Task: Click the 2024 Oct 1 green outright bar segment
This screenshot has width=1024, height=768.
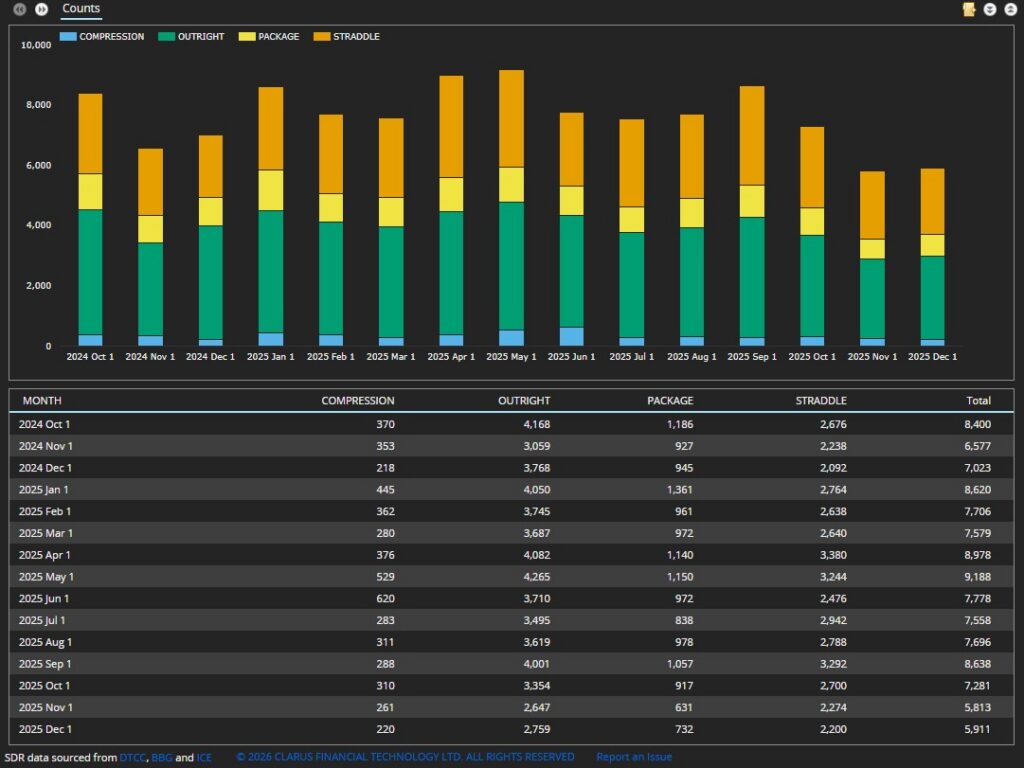Action: [x=90, y=271]
